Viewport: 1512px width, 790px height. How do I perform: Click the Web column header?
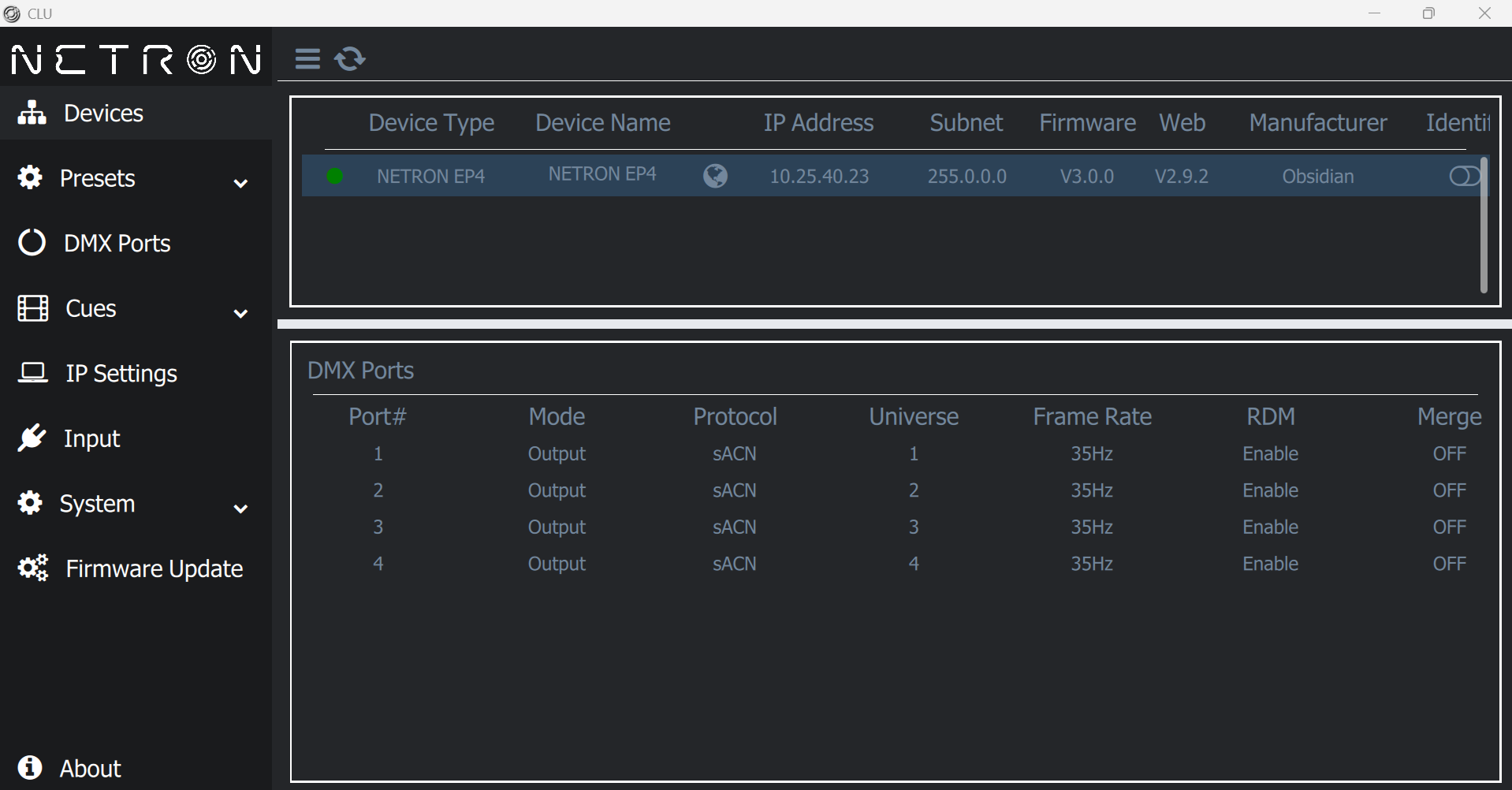tap(1182, 123)
